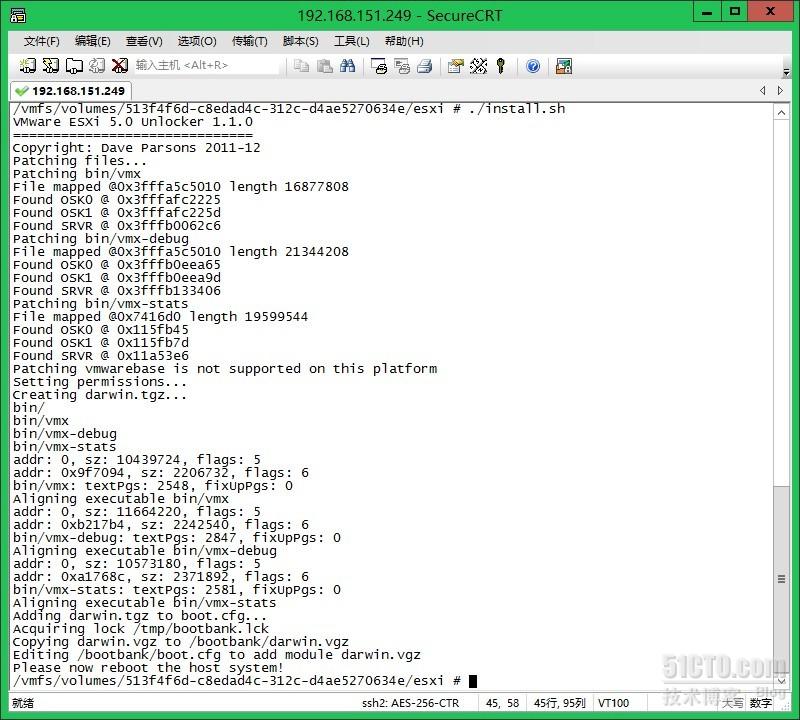Click the ./install.sh command text
Image resolution: width=800 pixels, height=720 pixels.
click(517, 109)
